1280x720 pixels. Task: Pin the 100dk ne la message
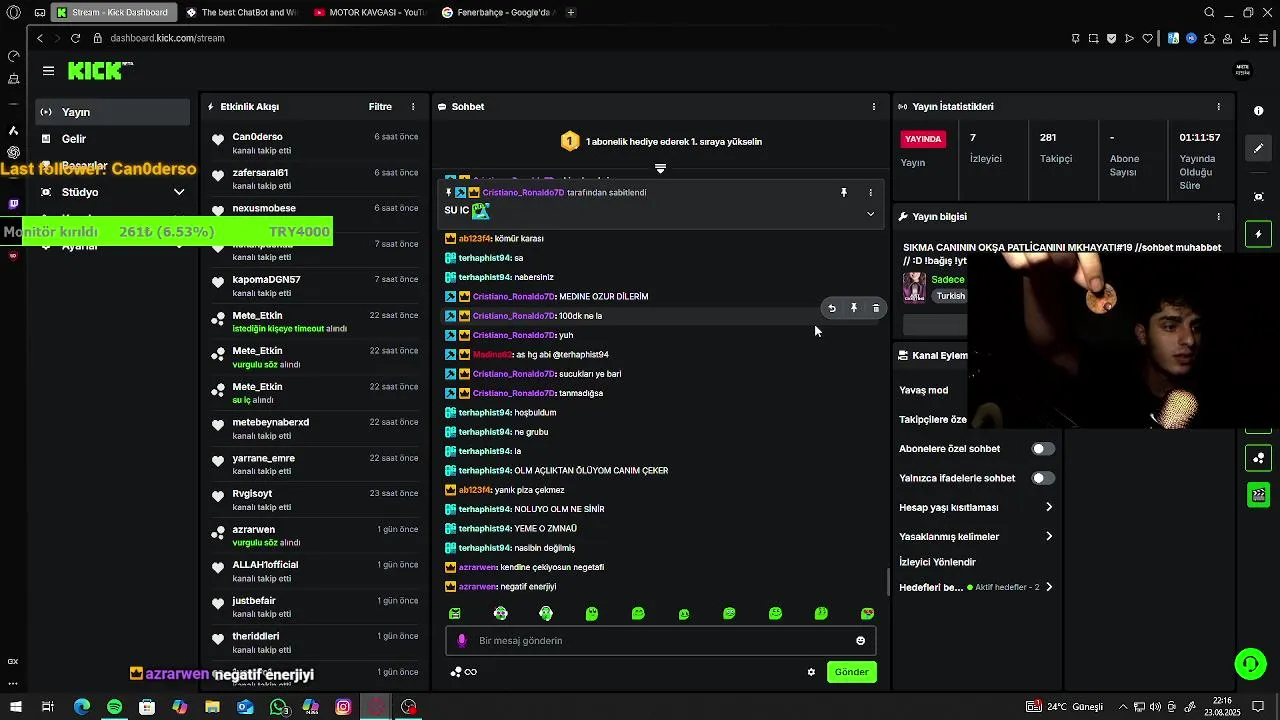click(854, 308)
